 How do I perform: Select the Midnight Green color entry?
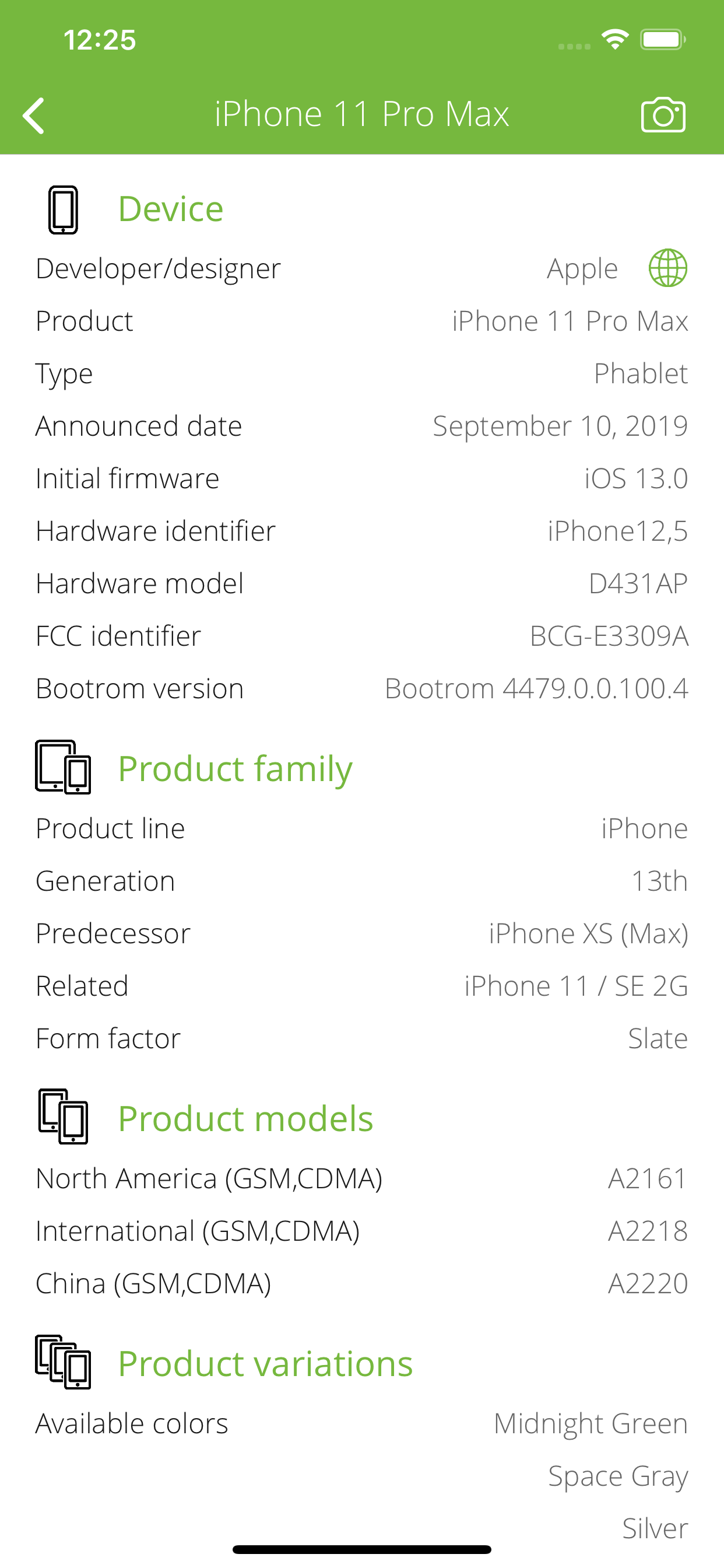point(590,1423)
